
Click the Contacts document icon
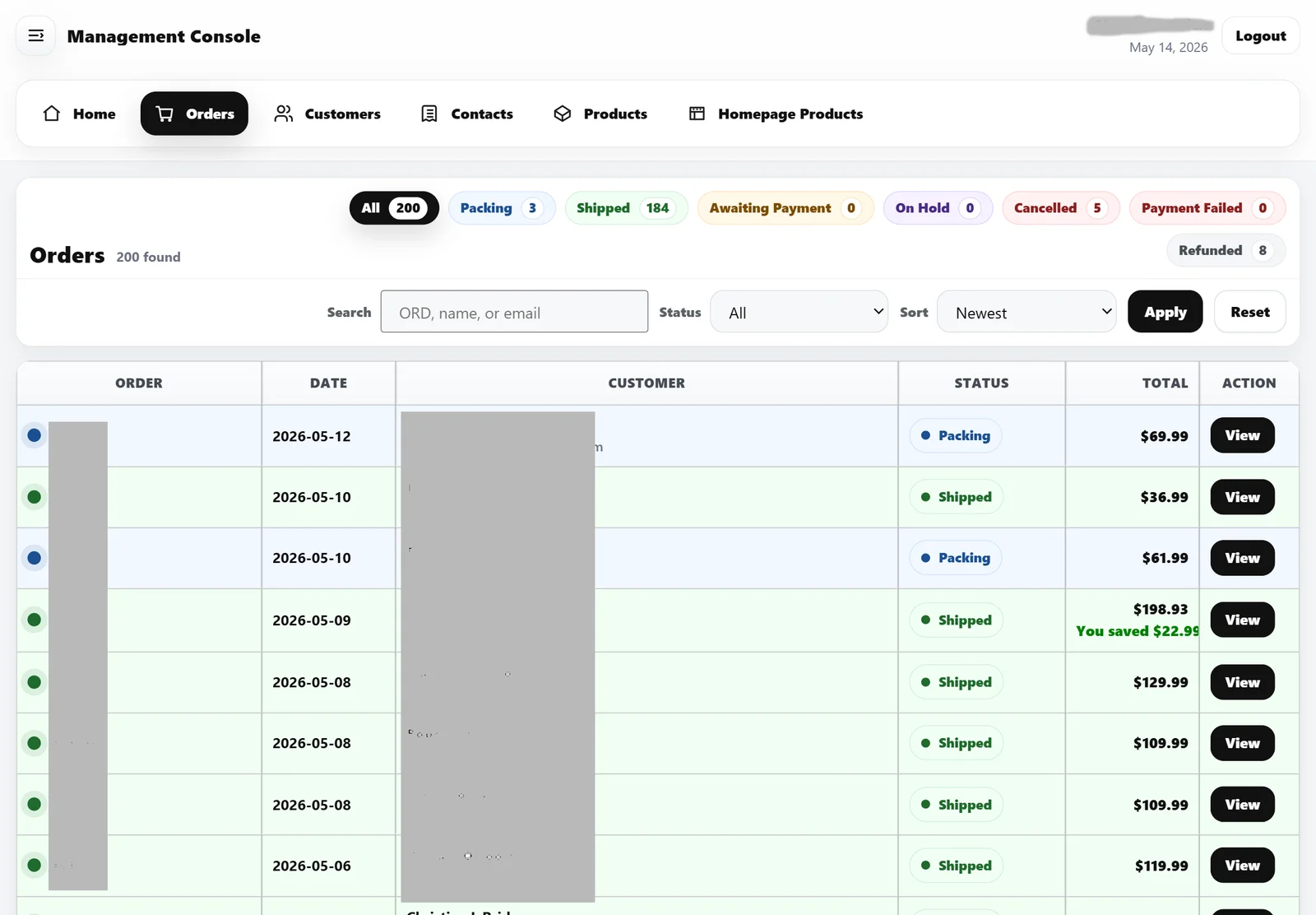click(429, 114)
